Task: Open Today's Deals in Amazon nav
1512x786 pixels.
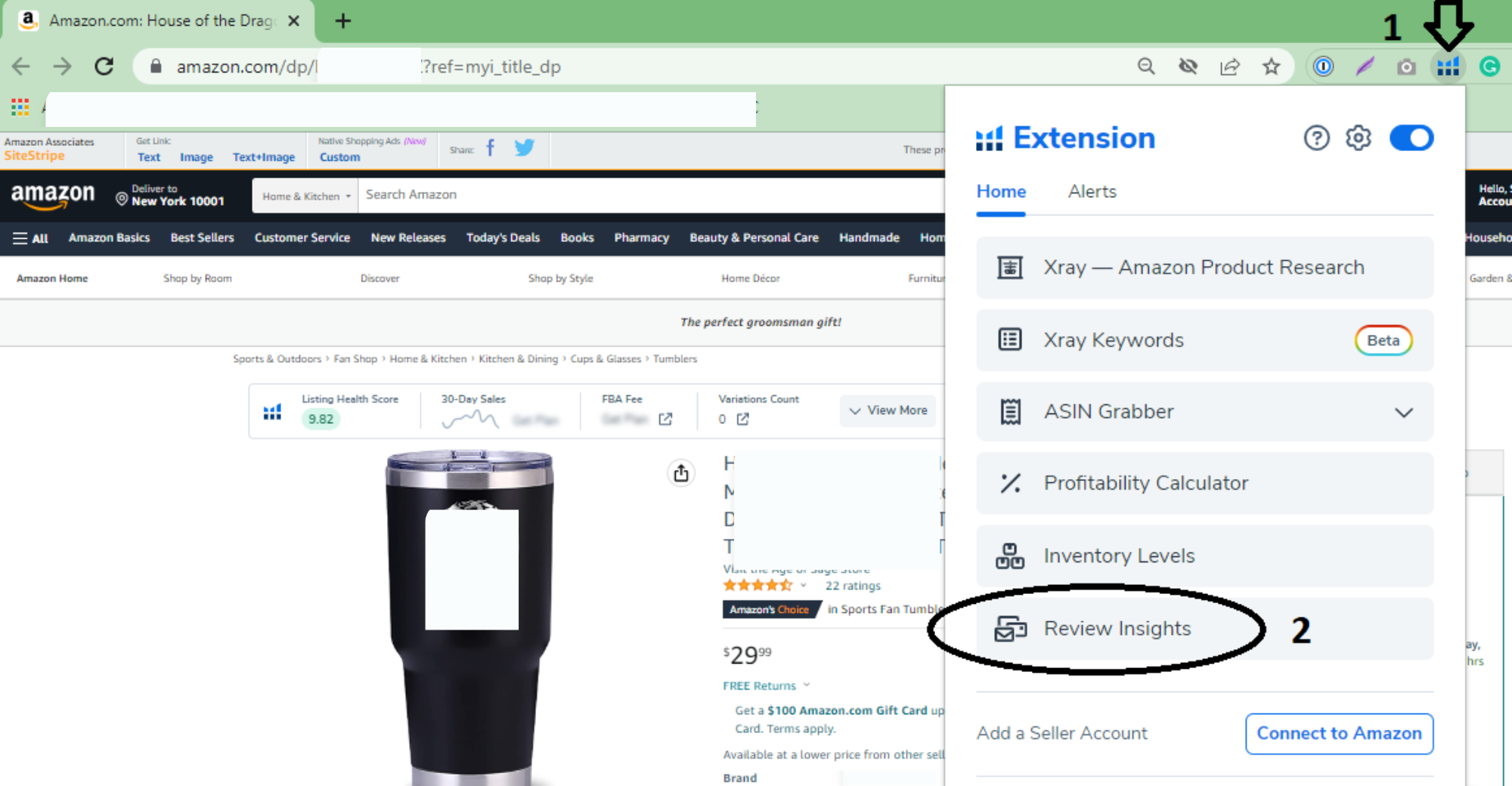Action: 503,238
